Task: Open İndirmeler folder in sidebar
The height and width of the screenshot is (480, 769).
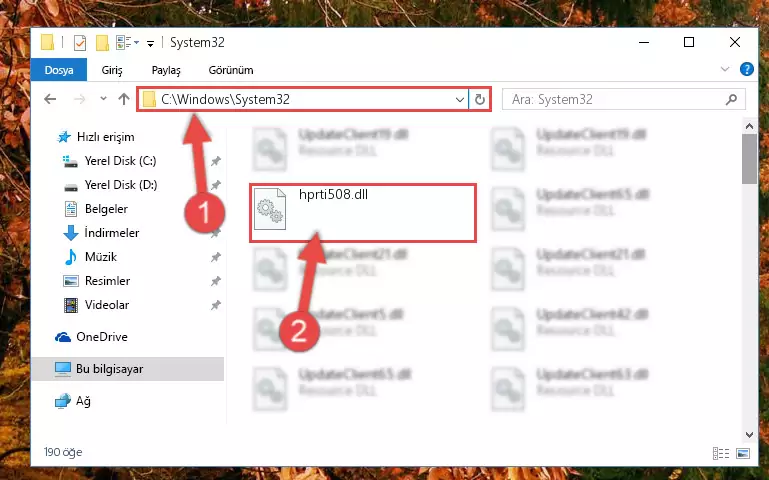Action: [112, 233]
